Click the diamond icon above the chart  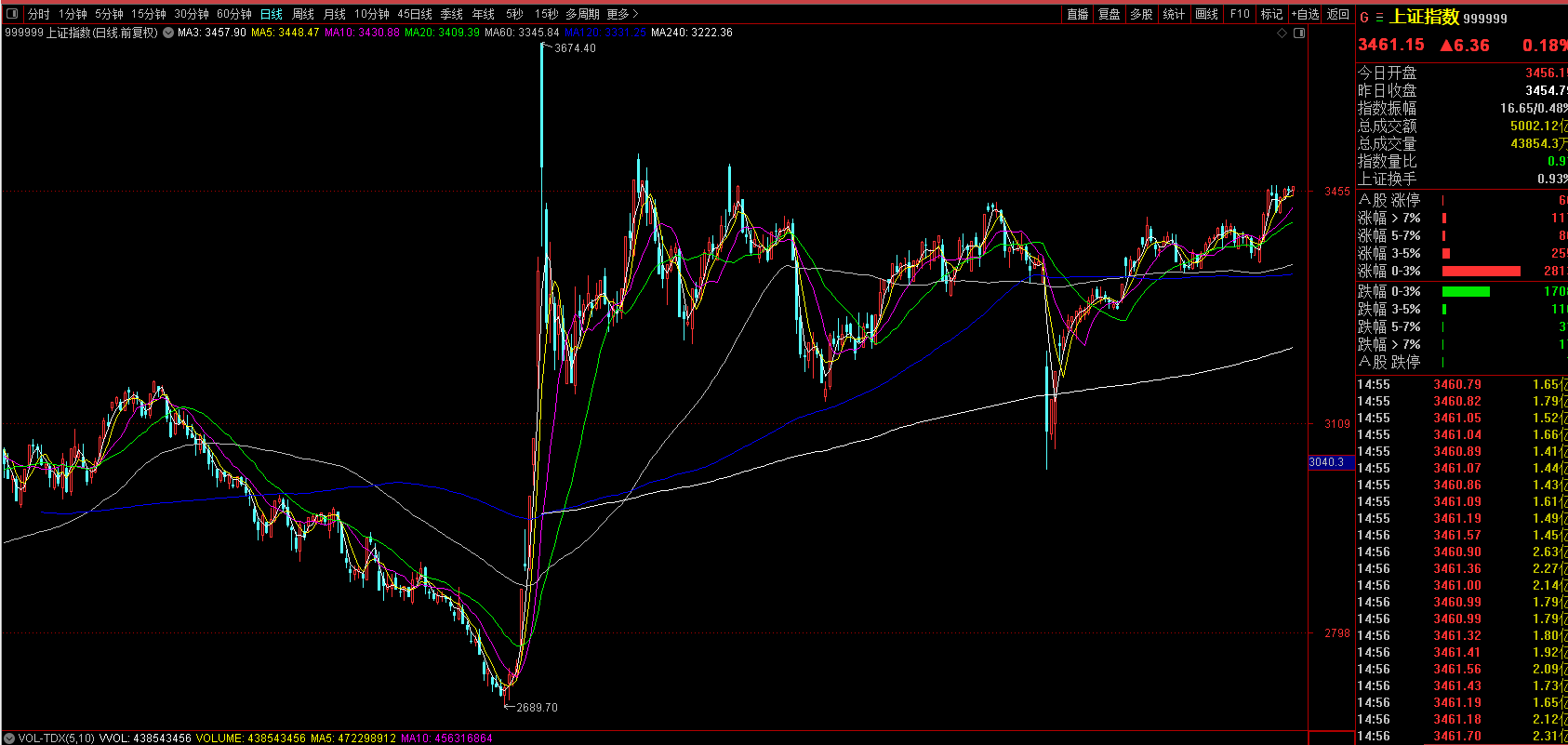[1282, 33]
